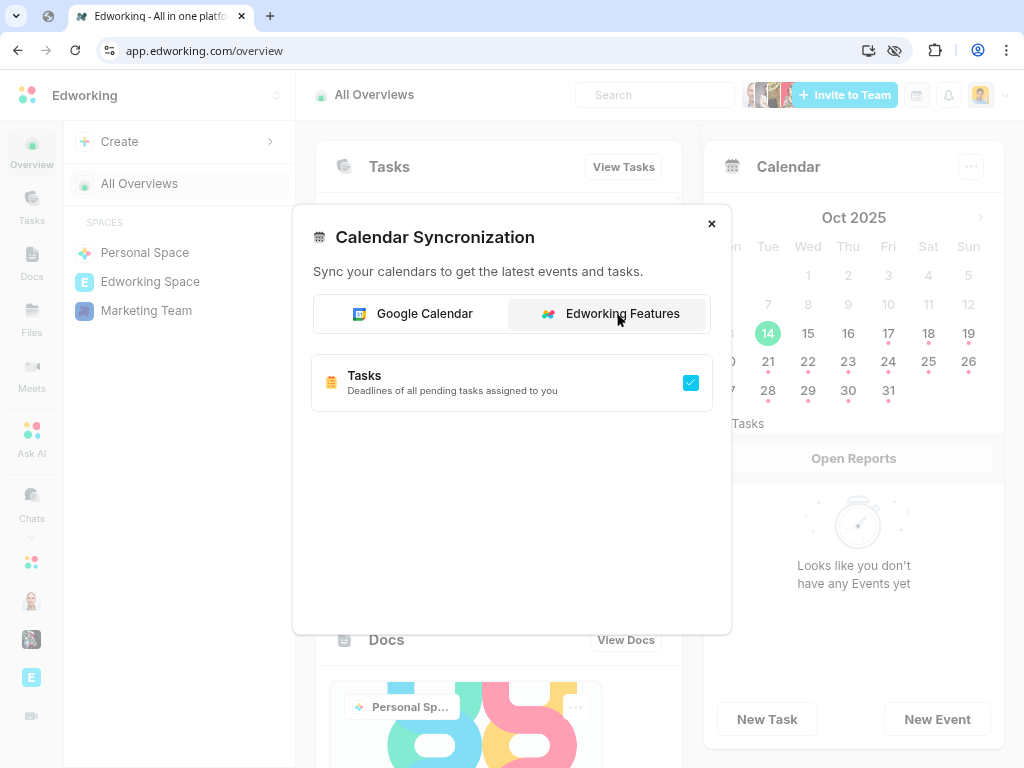Go to Files in sidebar
The image size is (1024, 768).
pos(32,318)
